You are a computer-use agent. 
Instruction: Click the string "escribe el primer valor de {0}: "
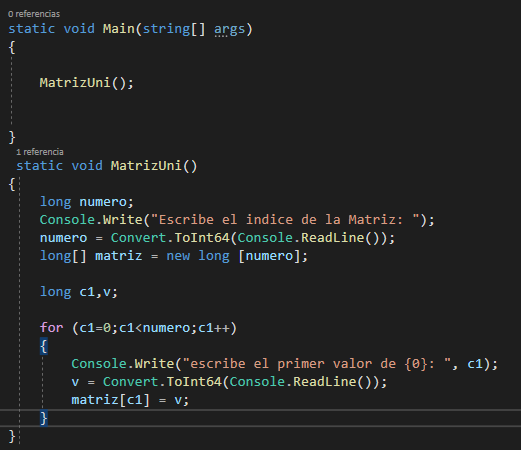[x=317, y=364]
